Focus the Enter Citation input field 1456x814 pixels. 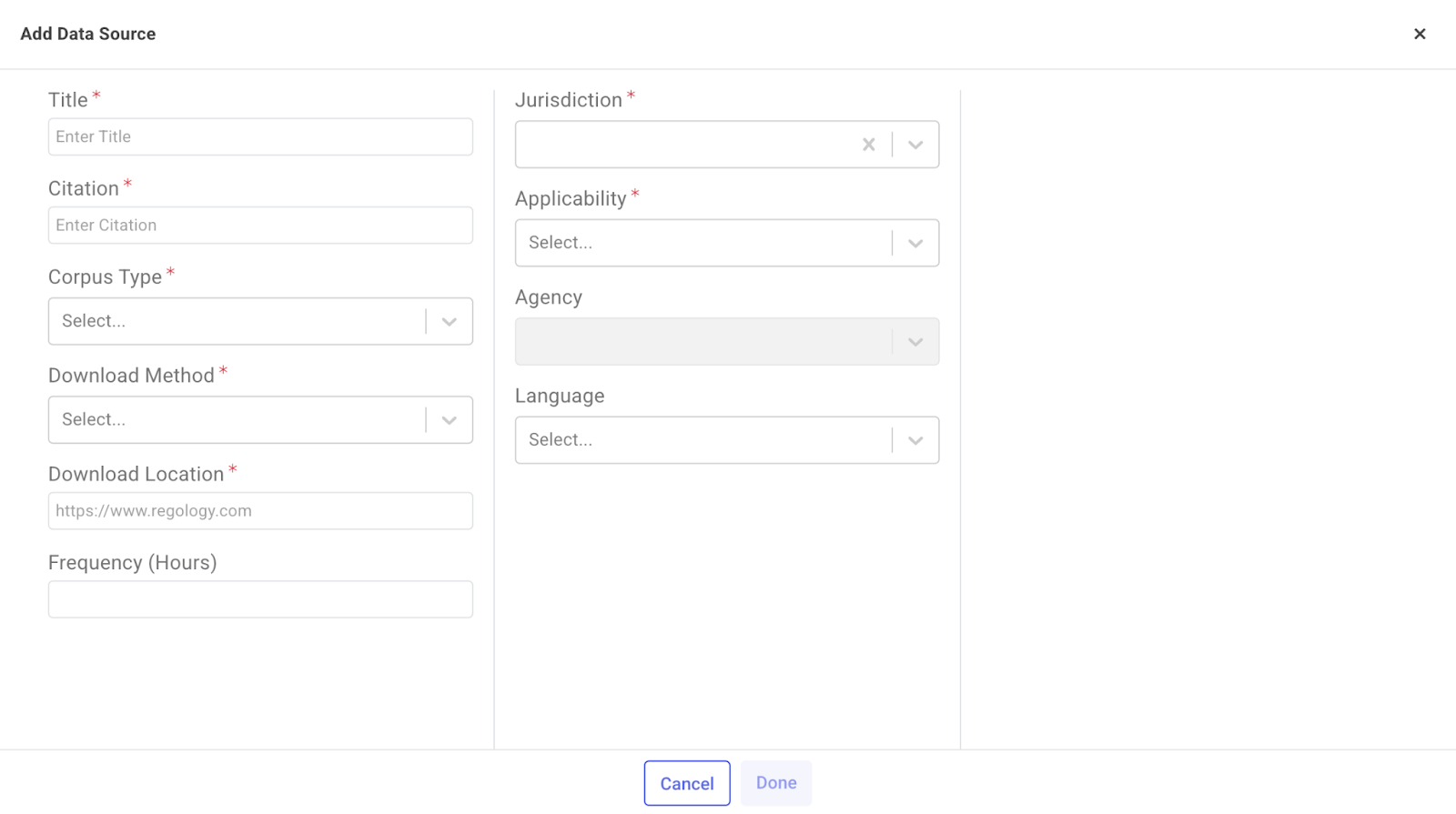tap(260, 226)
